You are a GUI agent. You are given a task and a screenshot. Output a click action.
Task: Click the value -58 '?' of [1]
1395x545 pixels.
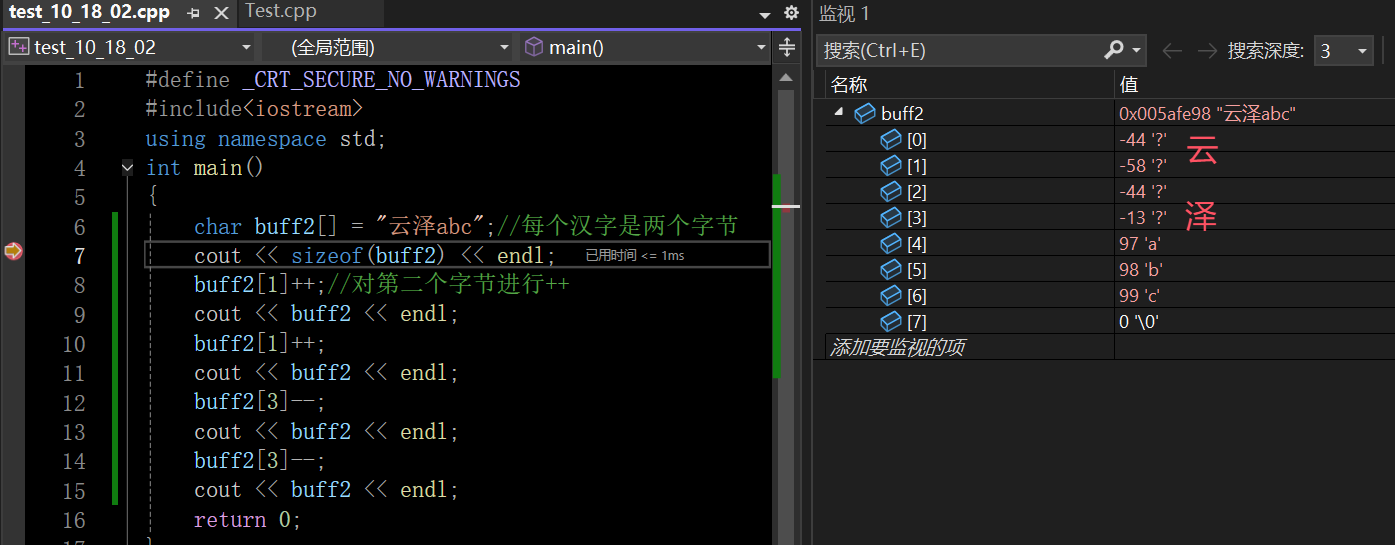pyautogui.click(x=1143, y=166)
